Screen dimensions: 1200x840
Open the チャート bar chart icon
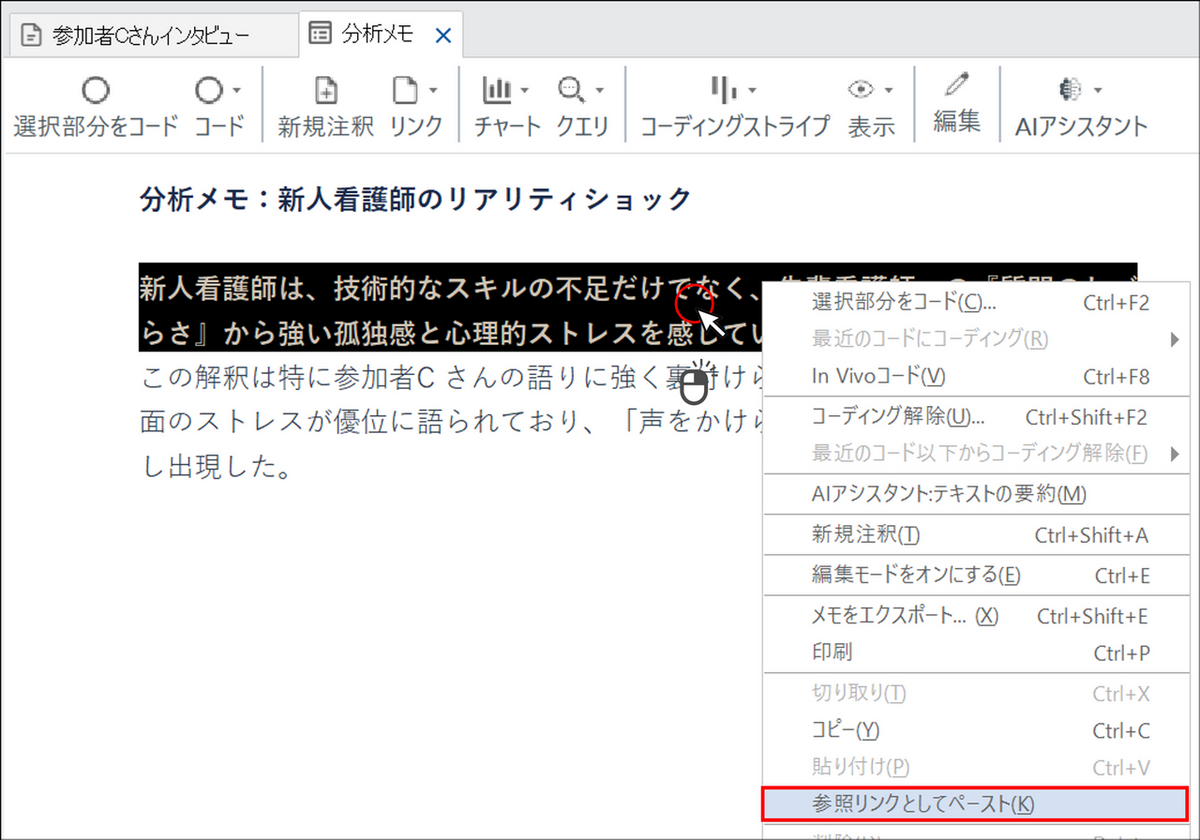(497, 91)
